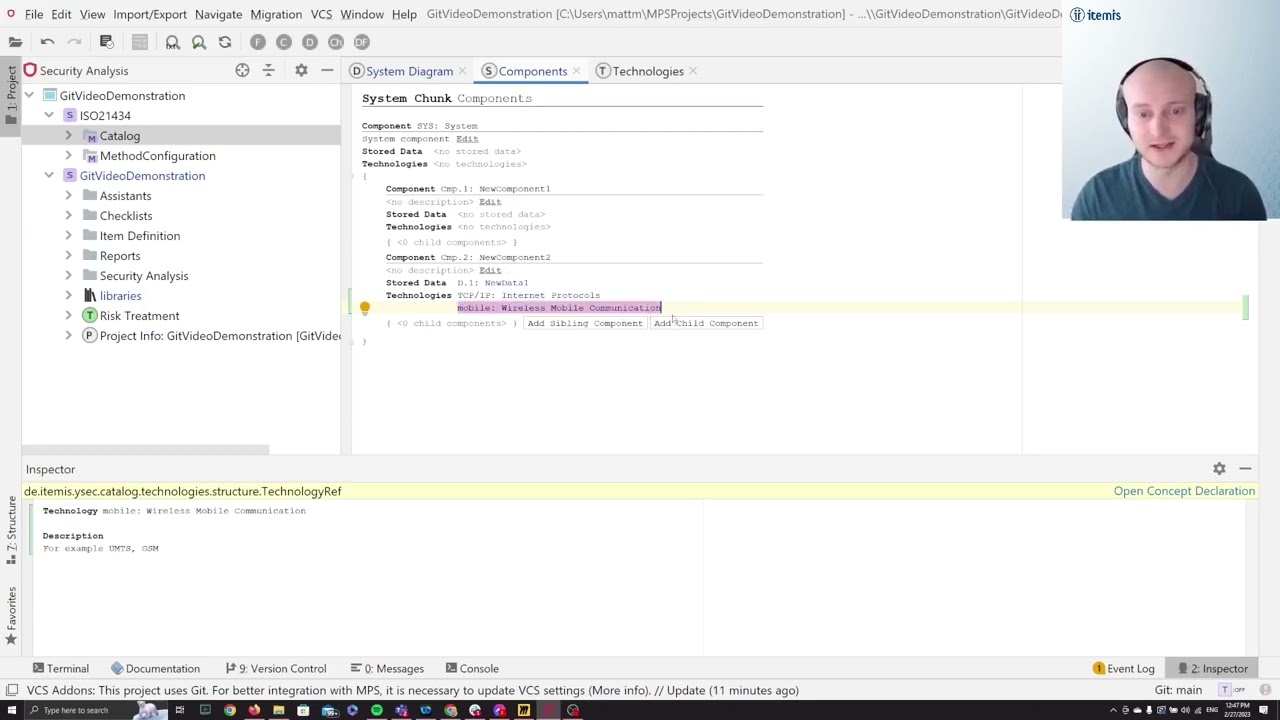Click TCP/IP: Internet Protocols technology
Image resolution: width=1280 pixels, height=720 pixels.
(528, 295)
